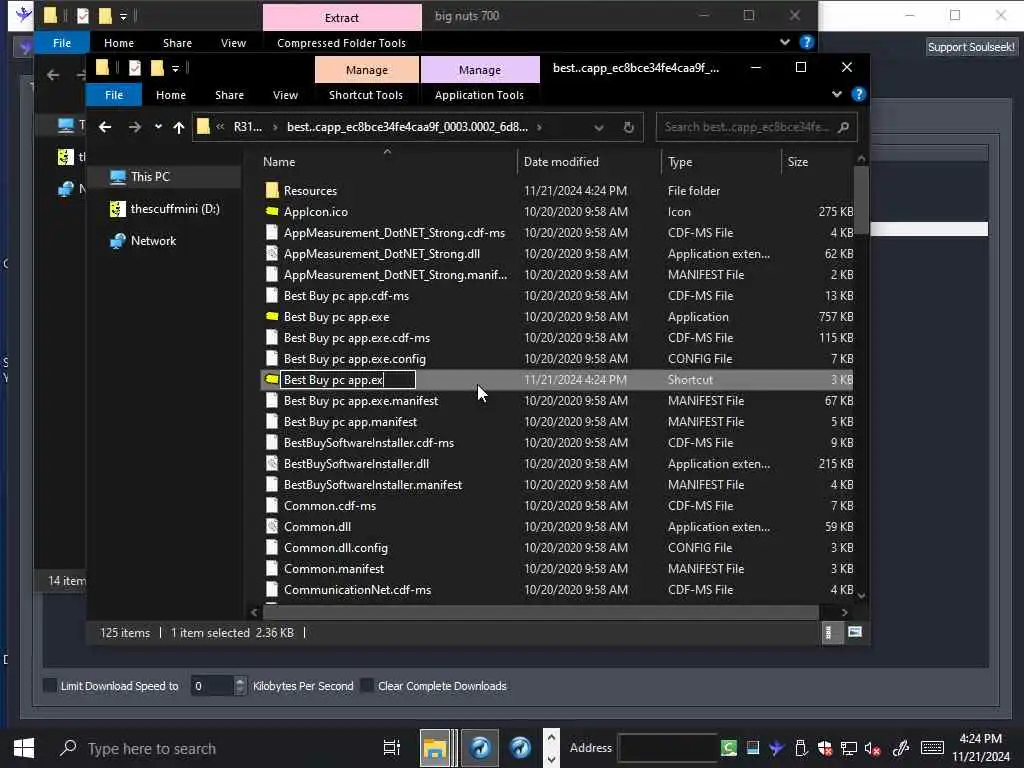Viewport: 1024px width, 768px height.
Task: Click the Soulseek bird icon in system tray
Action: coord(776,748)
